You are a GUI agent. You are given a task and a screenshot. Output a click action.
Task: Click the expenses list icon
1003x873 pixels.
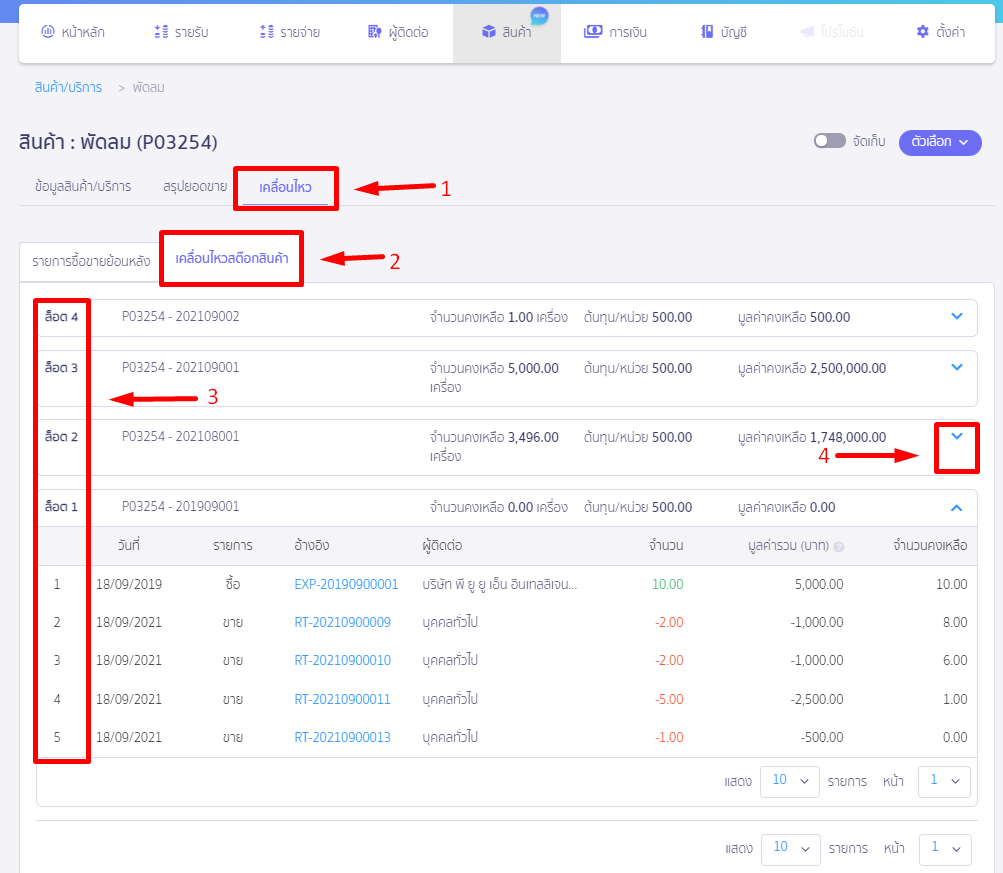266,32
